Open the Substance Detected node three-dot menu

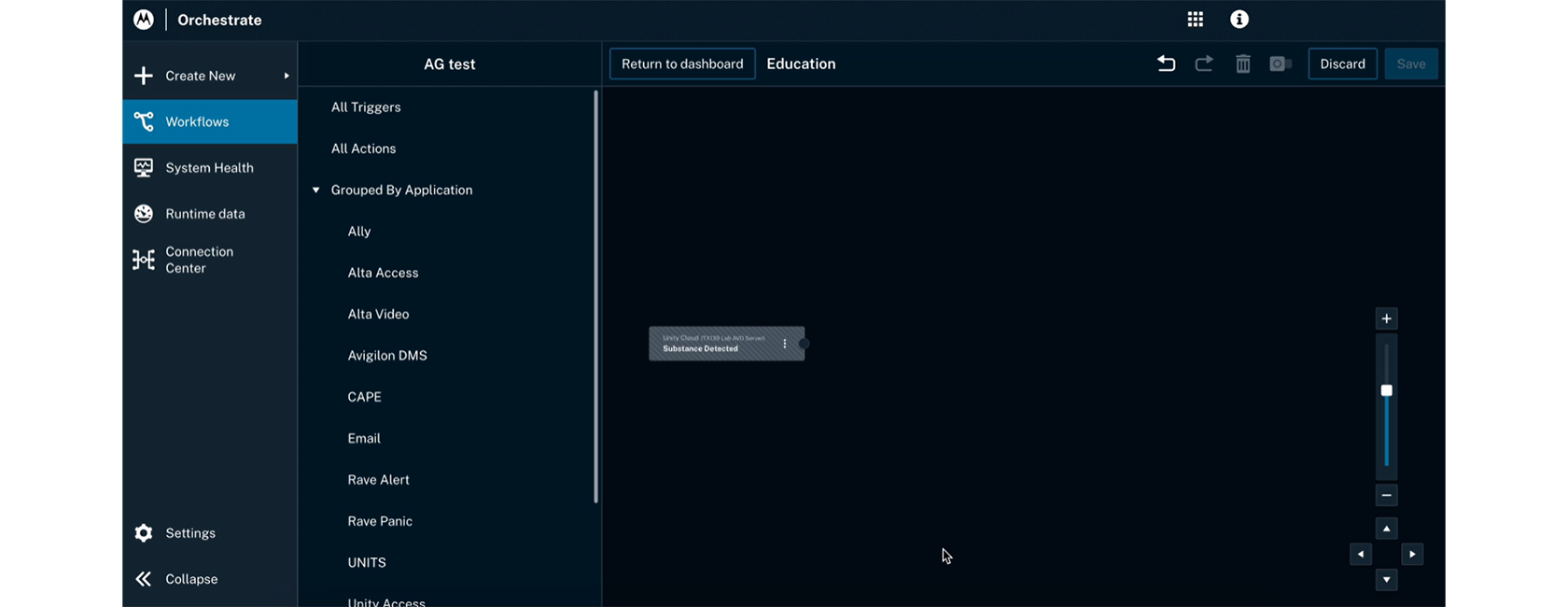tap(785, 344)
